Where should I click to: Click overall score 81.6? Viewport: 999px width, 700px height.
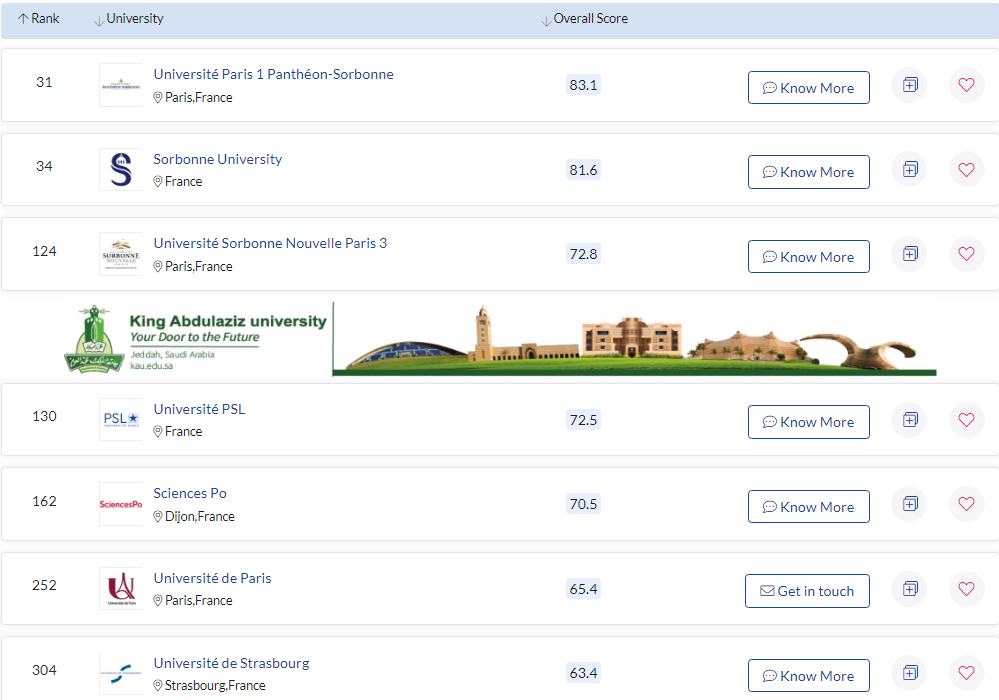583,169
